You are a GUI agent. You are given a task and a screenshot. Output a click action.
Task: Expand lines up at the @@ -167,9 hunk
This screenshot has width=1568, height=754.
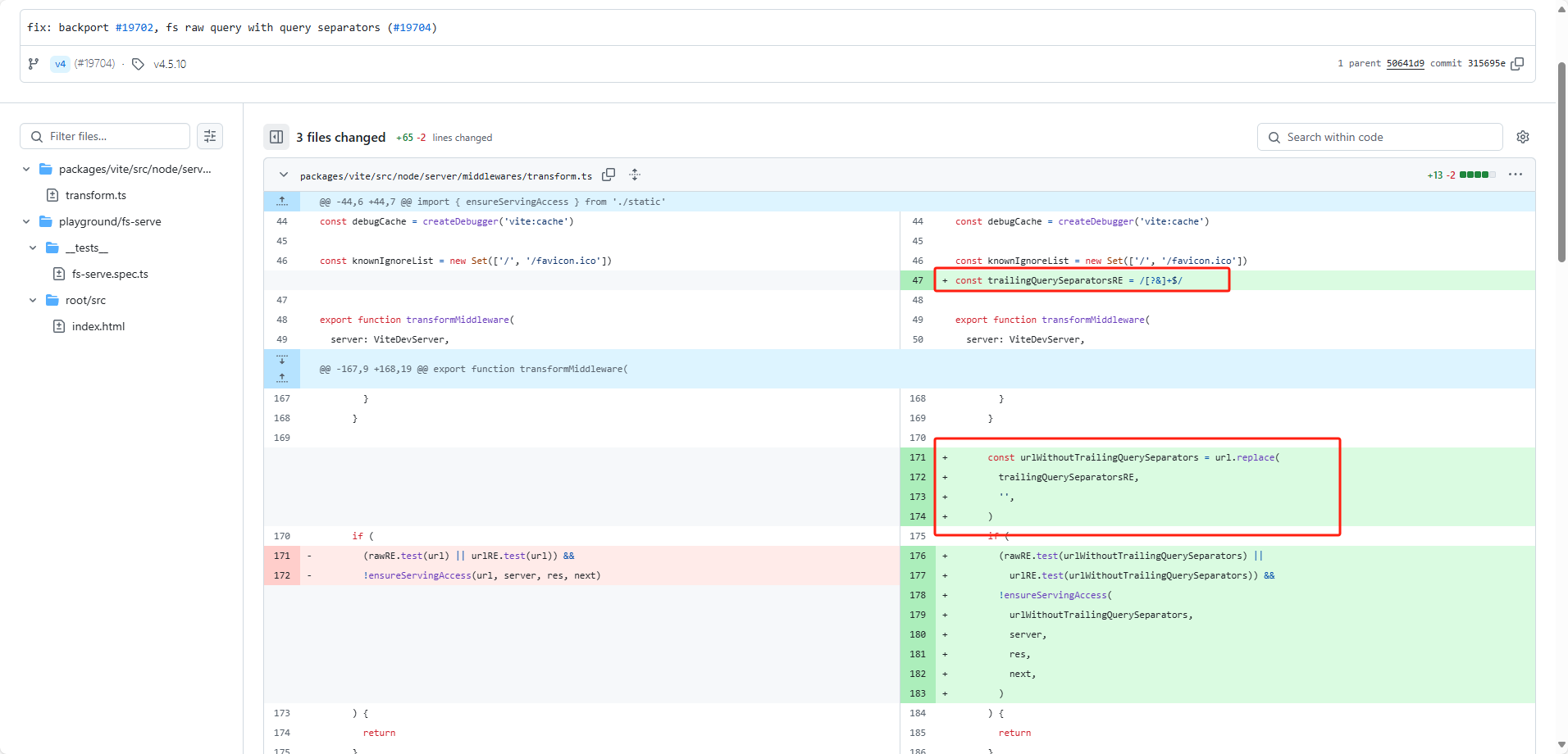(282, 379)
